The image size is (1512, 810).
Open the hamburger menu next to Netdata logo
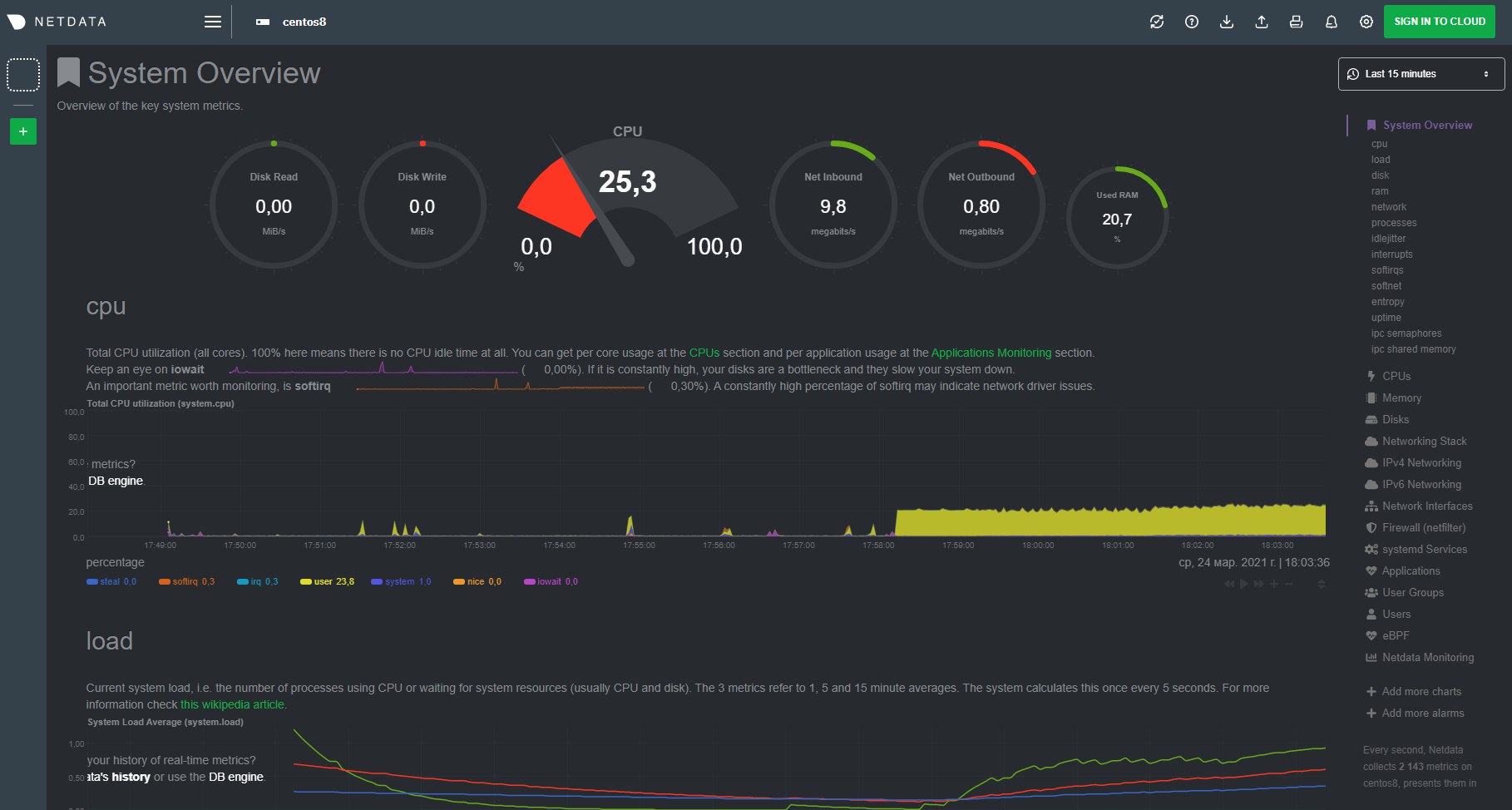(x=213, y=22)
